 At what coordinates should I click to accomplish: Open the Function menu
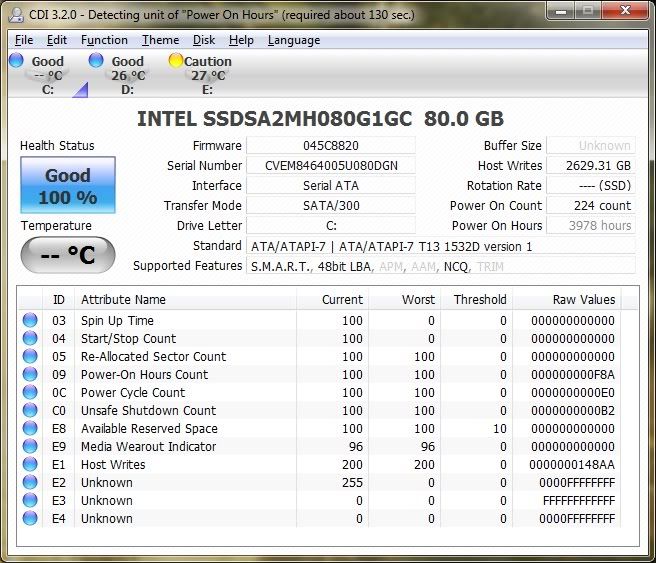pos(104,40)
